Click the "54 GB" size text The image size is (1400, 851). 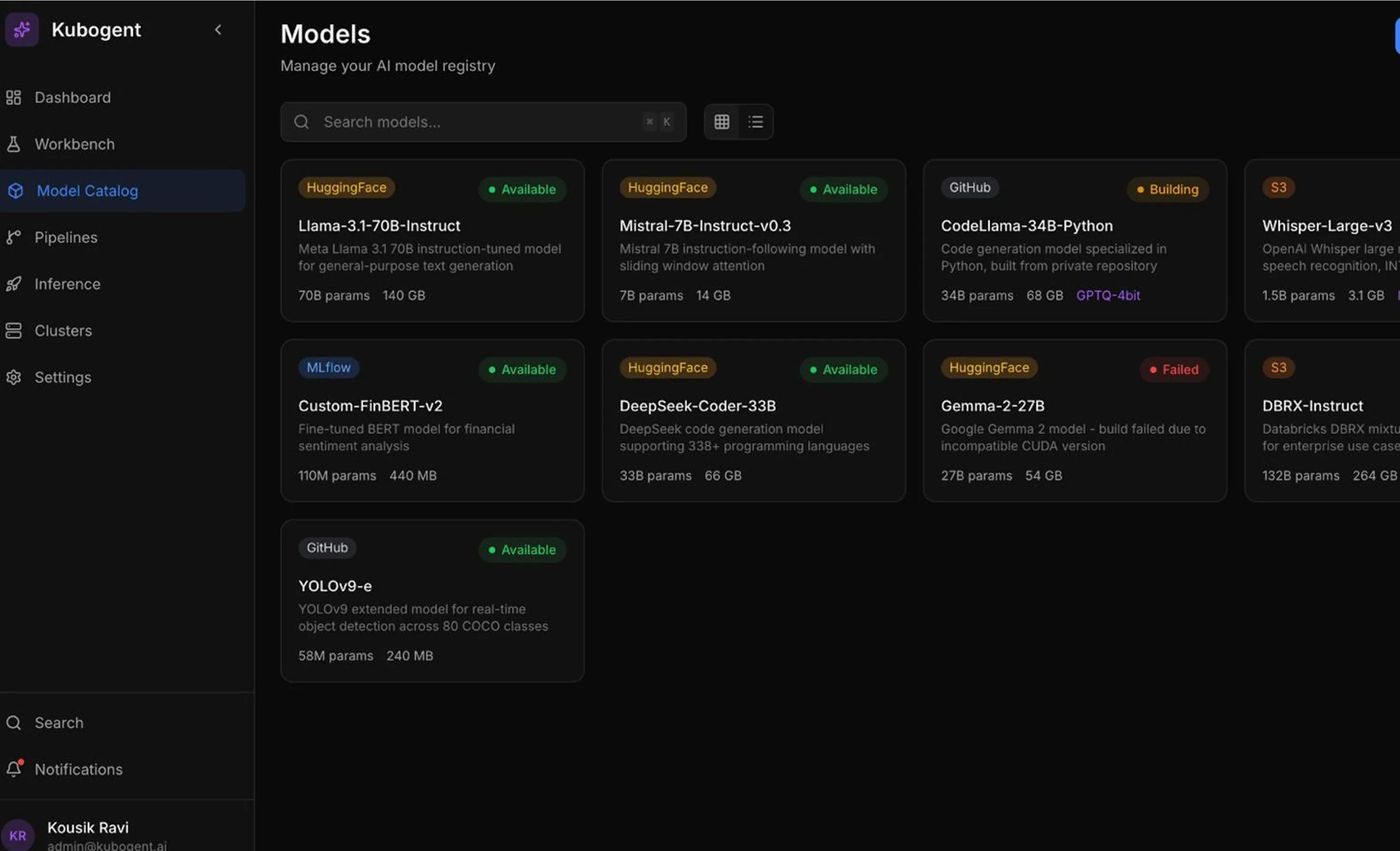[x=1044, y=476]
